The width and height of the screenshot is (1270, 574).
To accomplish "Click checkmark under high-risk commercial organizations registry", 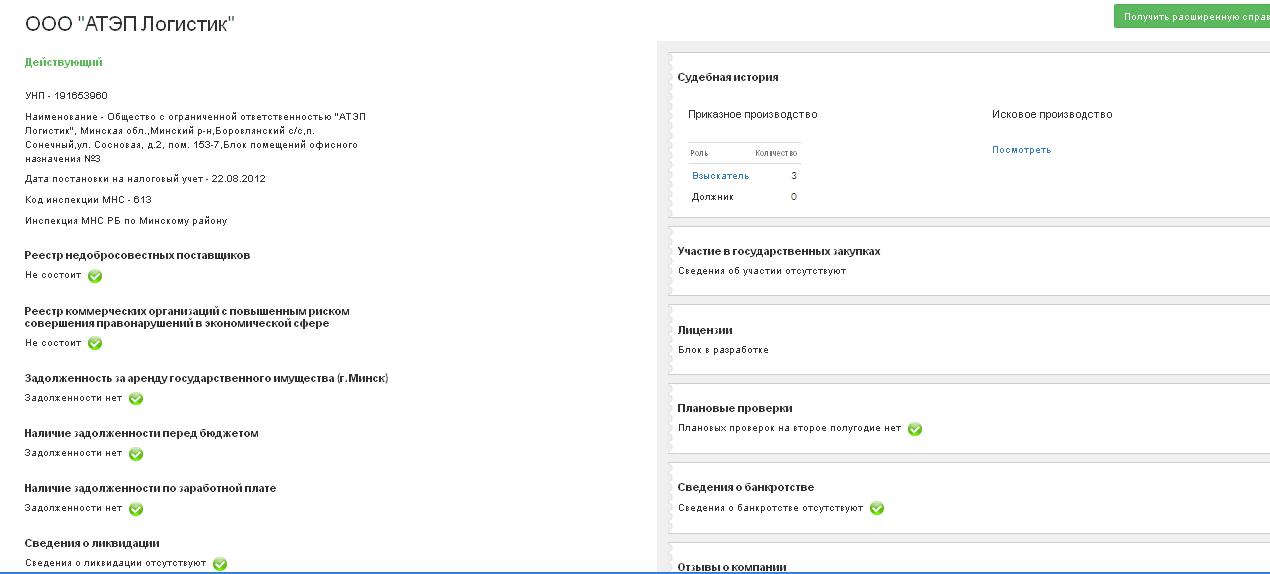I will [95, 343].
